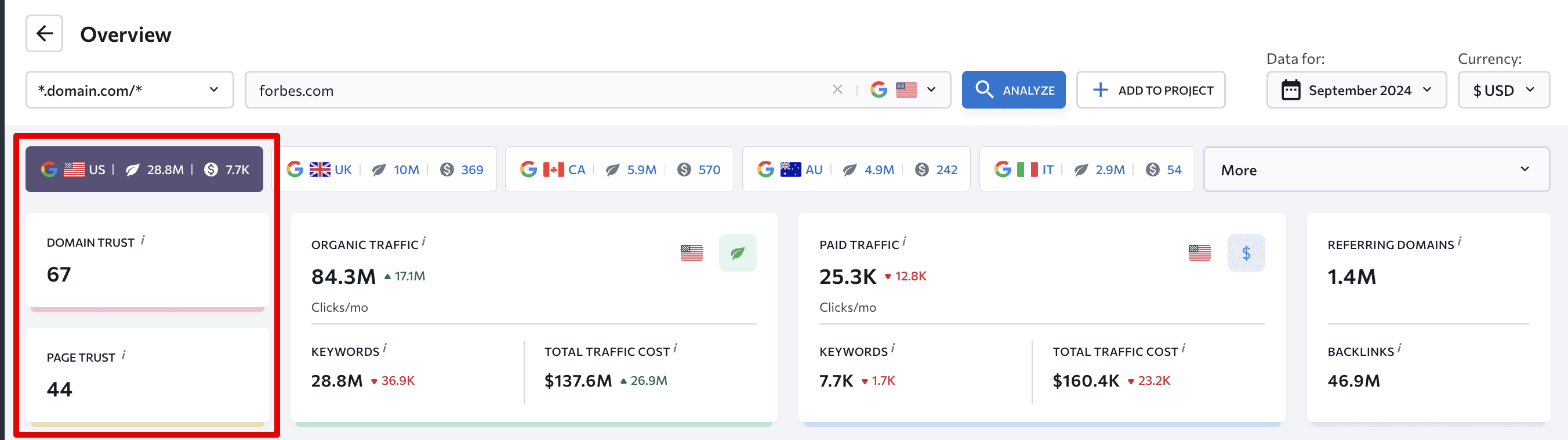The height and width of the screenshot is (440, 1568).
Task: Open the $ USD currency dropdown
Action: tap(1504, 89)
